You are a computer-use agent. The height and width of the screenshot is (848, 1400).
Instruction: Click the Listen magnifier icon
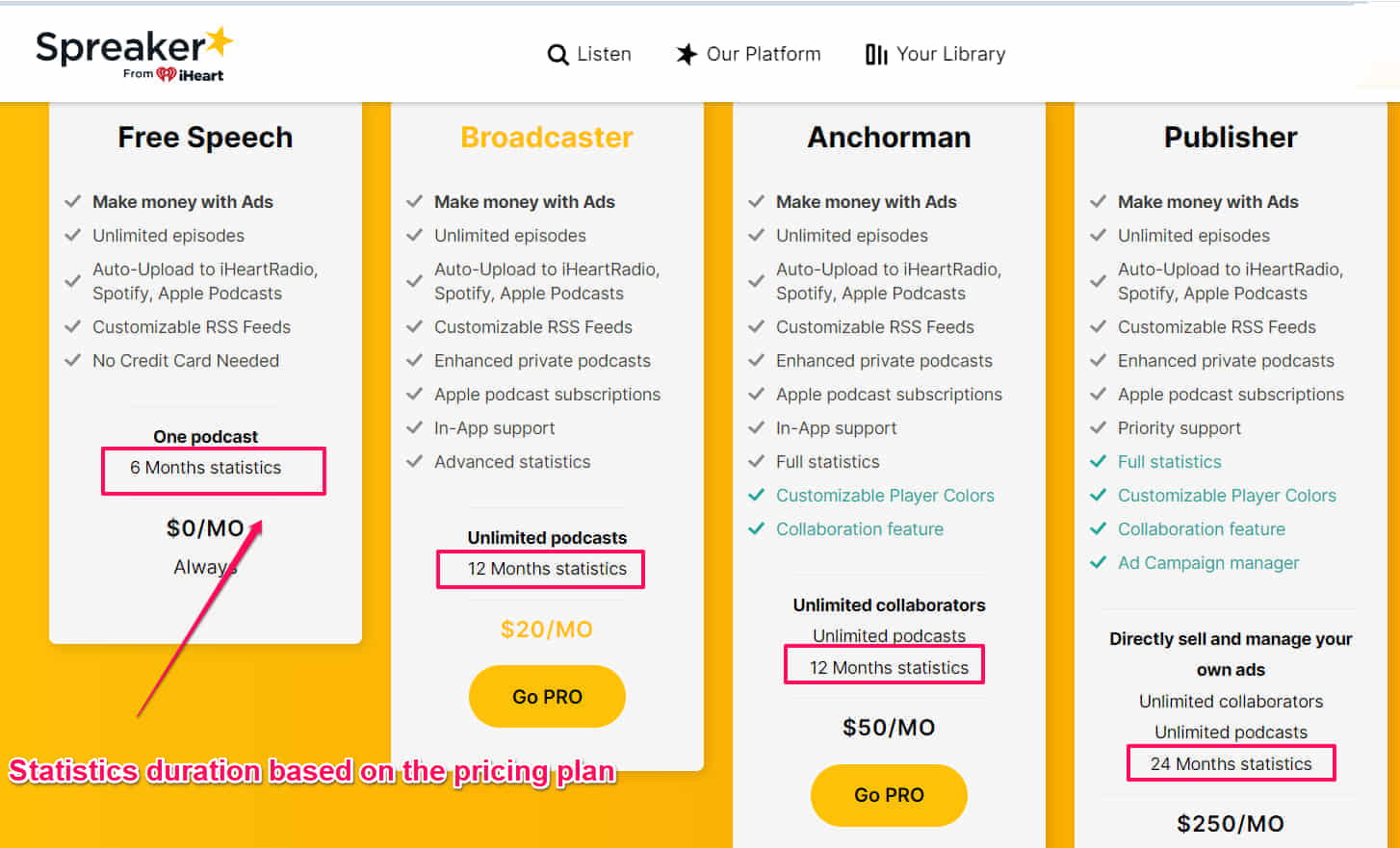point(557,55)
